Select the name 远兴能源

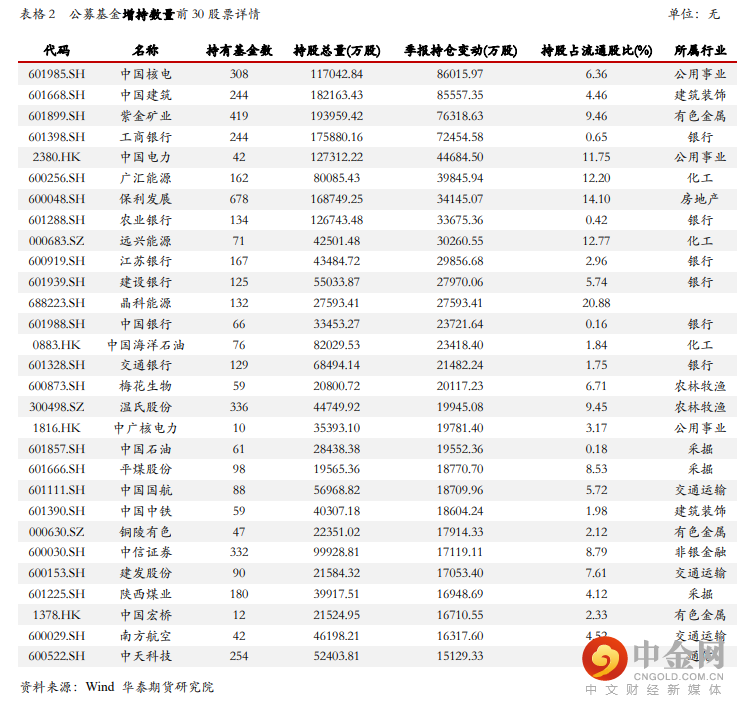pyautogui.click(x=146, y=241)
